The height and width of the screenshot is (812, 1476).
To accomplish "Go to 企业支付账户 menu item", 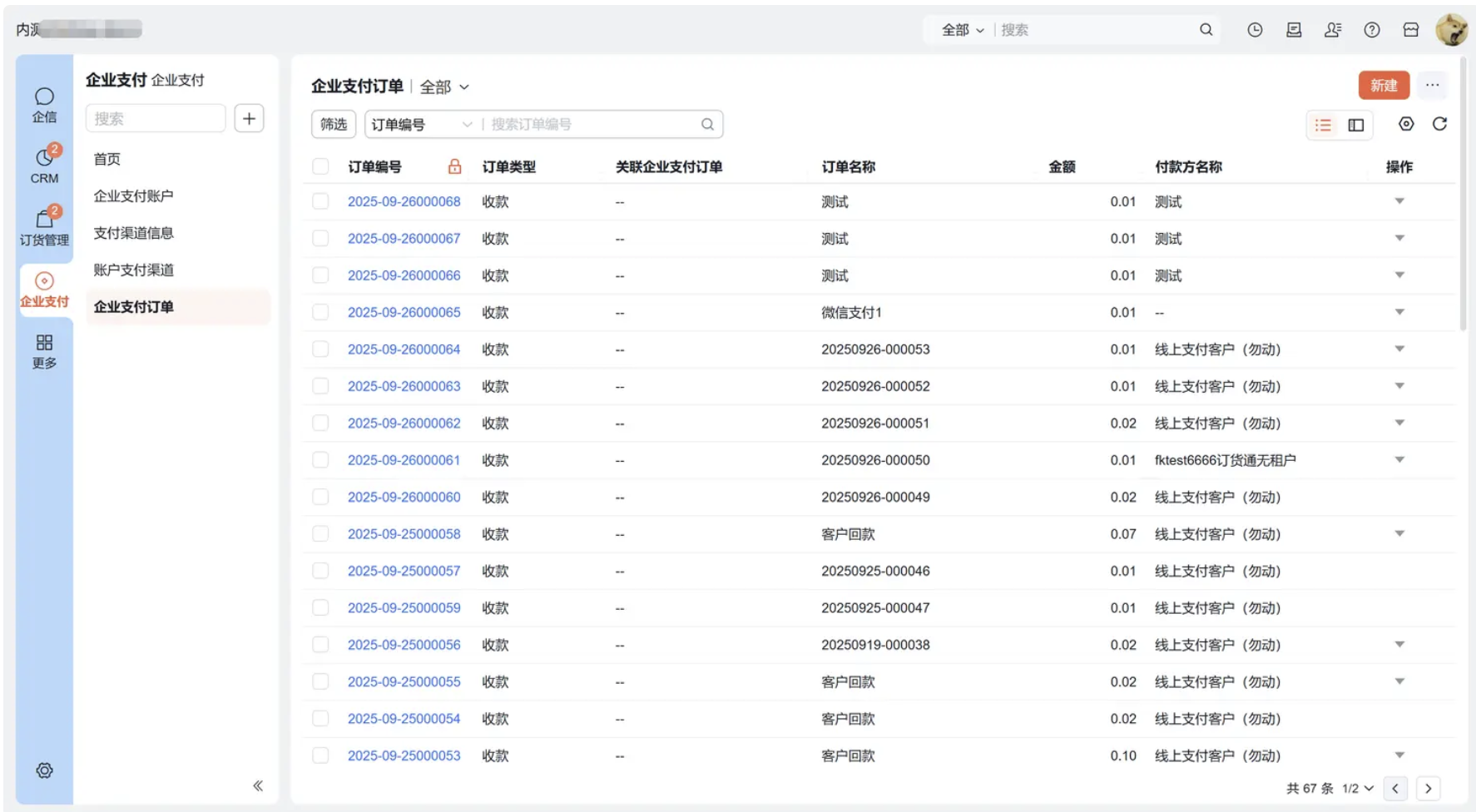I will tap(133, 196).
